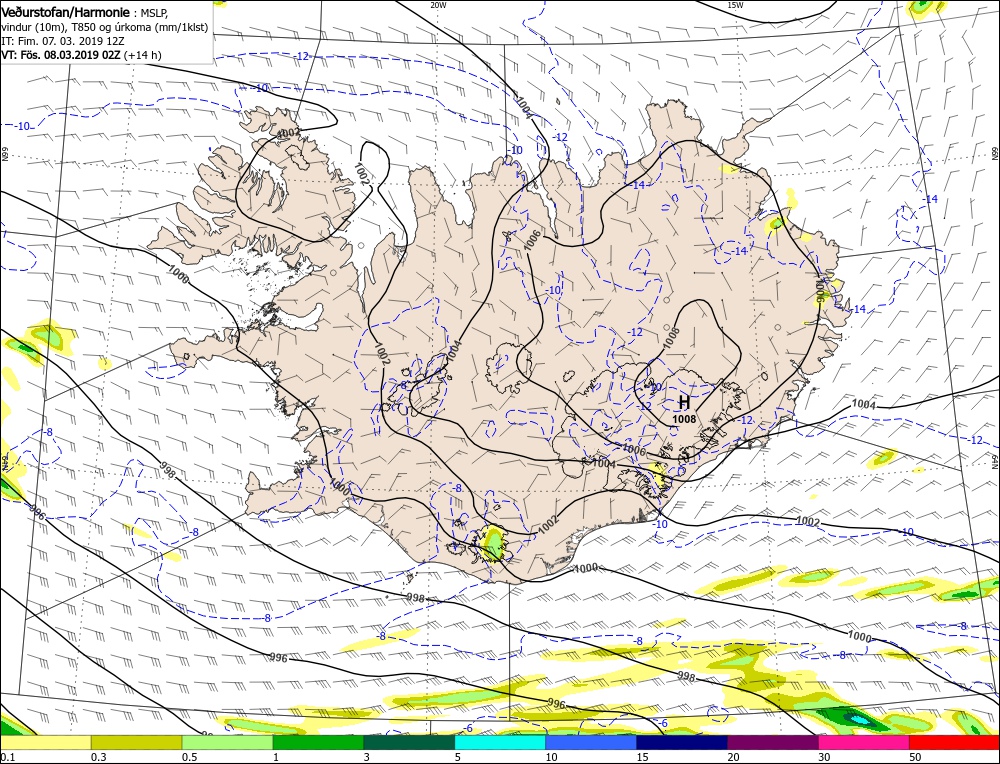1000x764 pixels.
Task: Click the legend value '30'
Action: (825, 757)
